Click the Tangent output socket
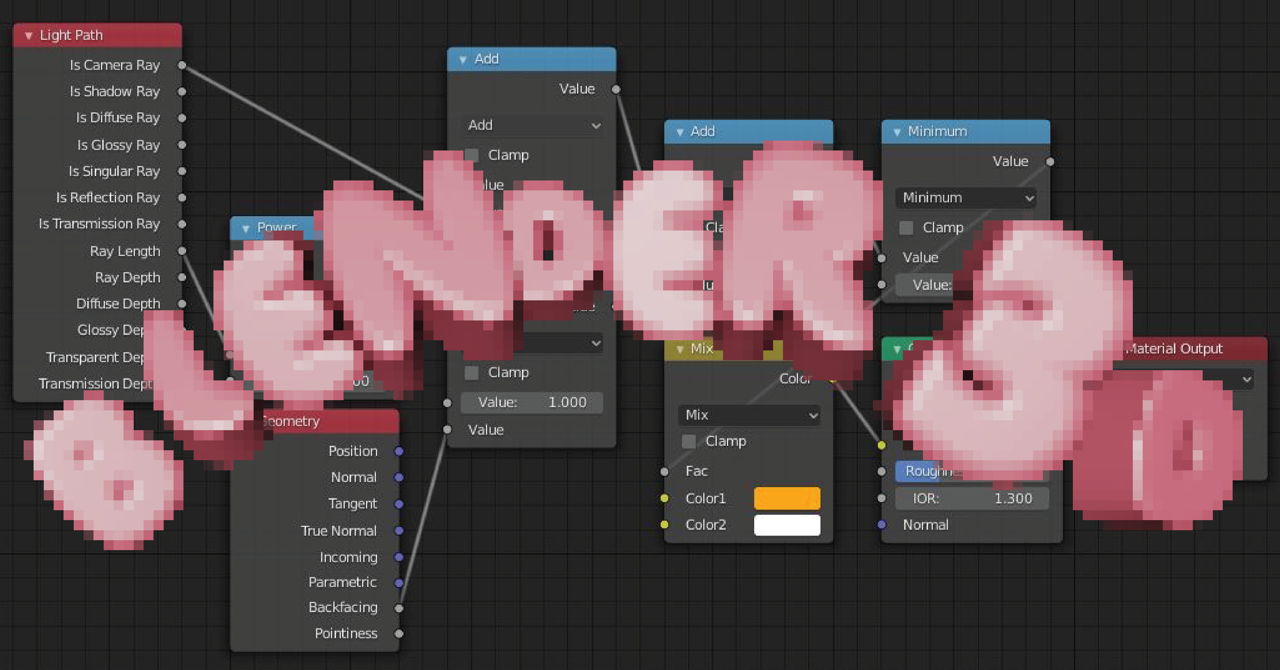This screenshot has width=1280, height=670. (399, 504)
